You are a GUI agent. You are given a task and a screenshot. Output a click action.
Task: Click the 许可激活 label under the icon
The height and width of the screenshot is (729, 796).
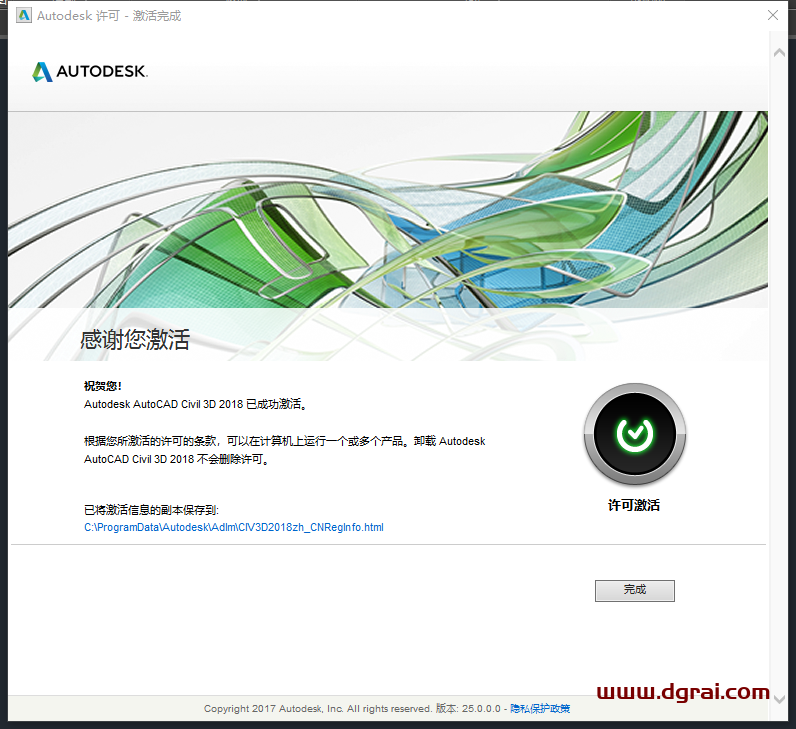pyautogui.click(x=634, y=506)
